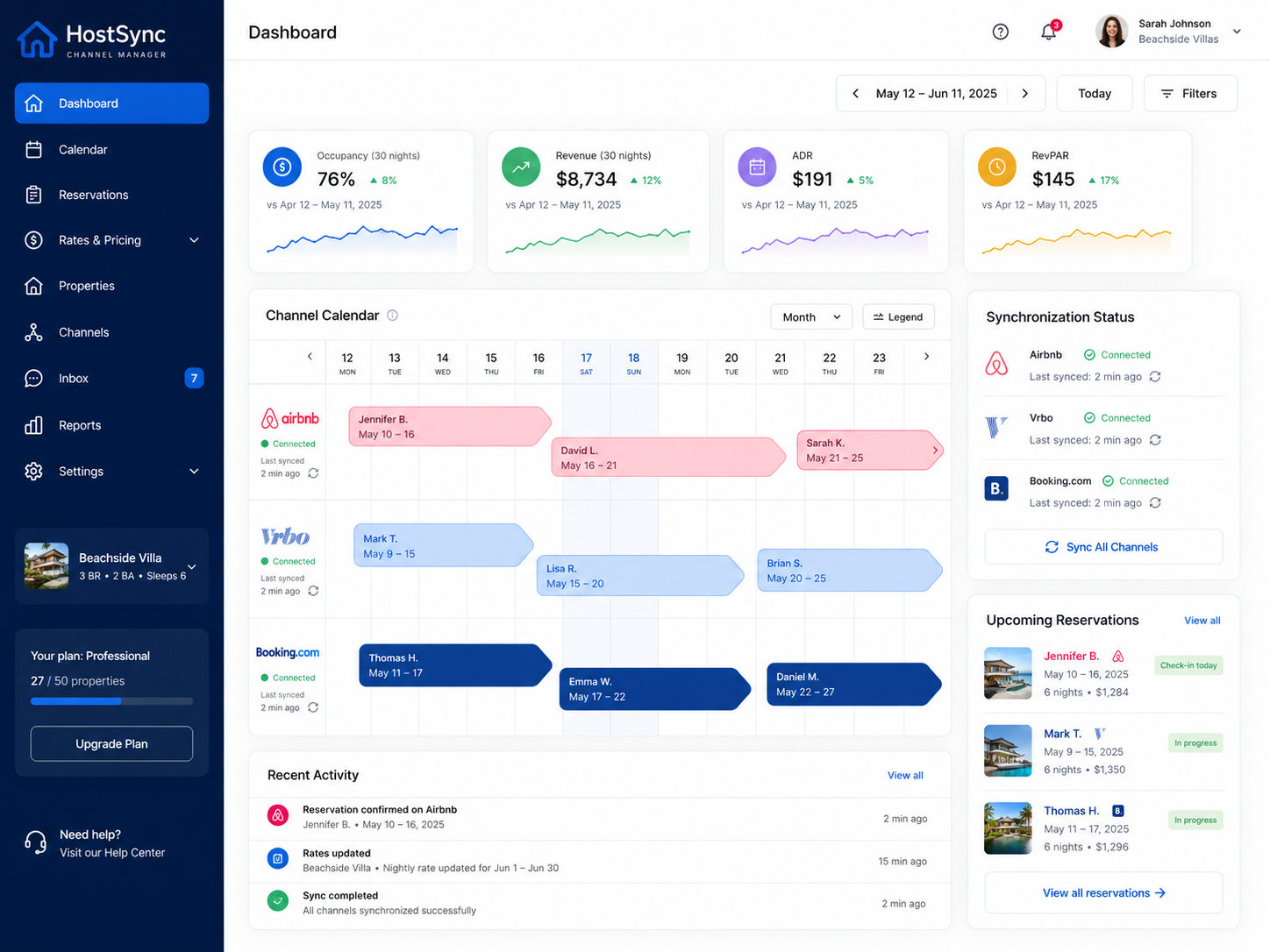This screenshot has width=1270, height=952.
Task: Refresh Airbnb sync in Synchronization Status
Action: (x=1155, y=377)
